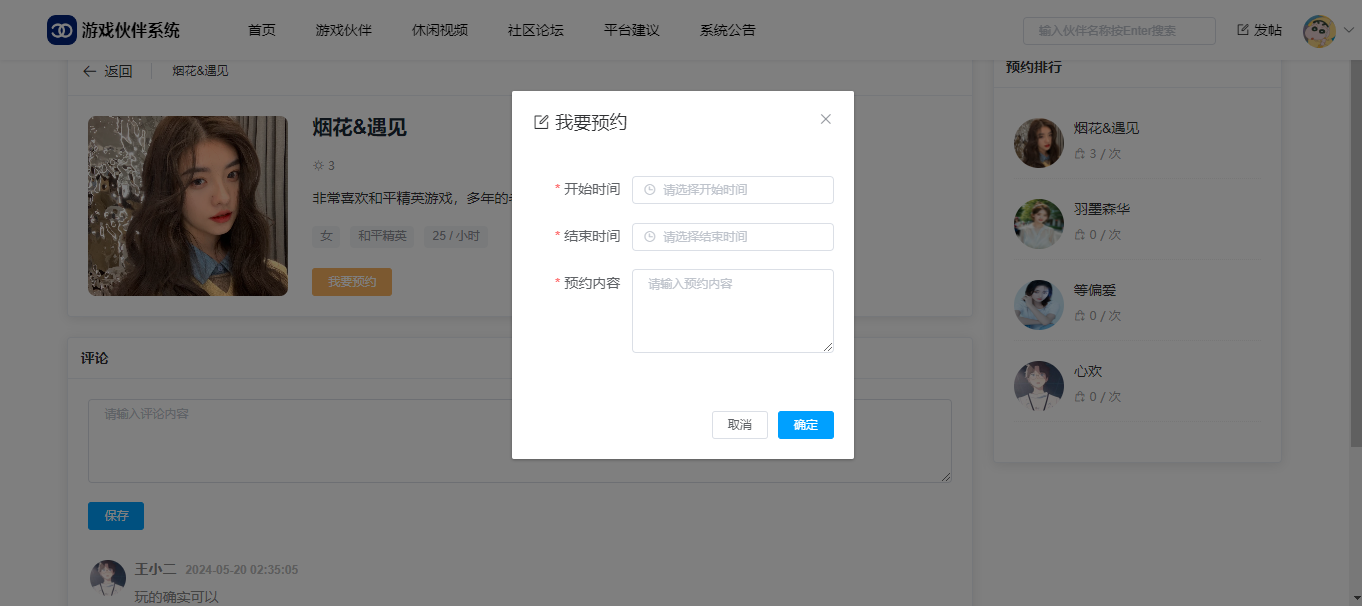Click the clock icon in 开始时间 field

(x=650, y=190)
